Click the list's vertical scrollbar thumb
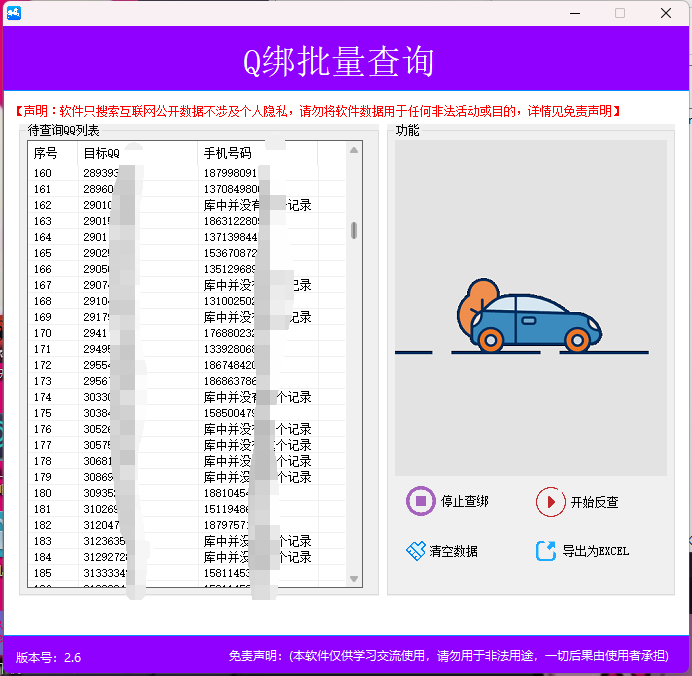 (x=354, y=230)
